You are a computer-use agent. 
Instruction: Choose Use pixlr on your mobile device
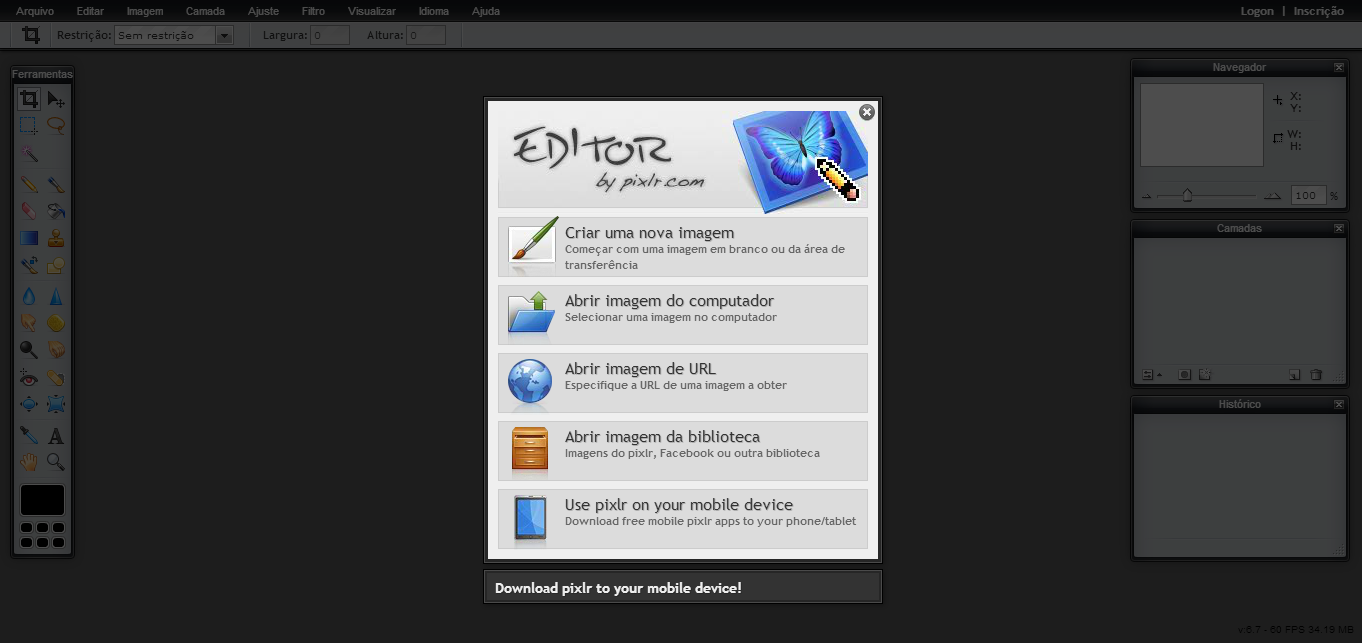pyautogui.click(x=683, y=519)
